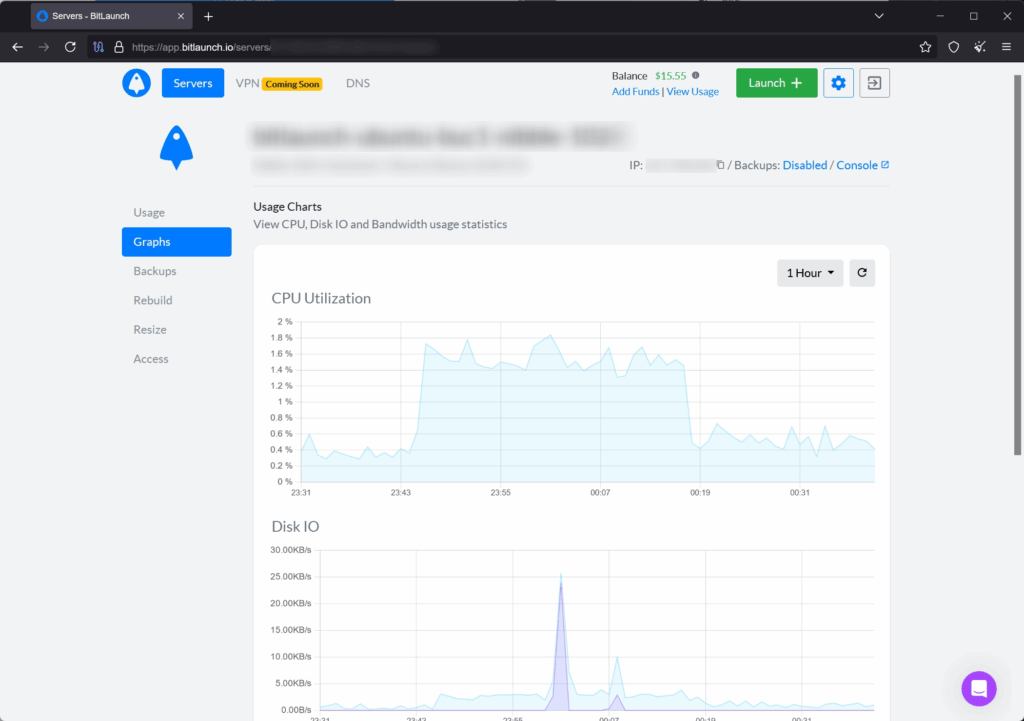Reload the page in the browser
This screenshot has width=1024, height=721.
pyautogui.click(x=70, y=47)
